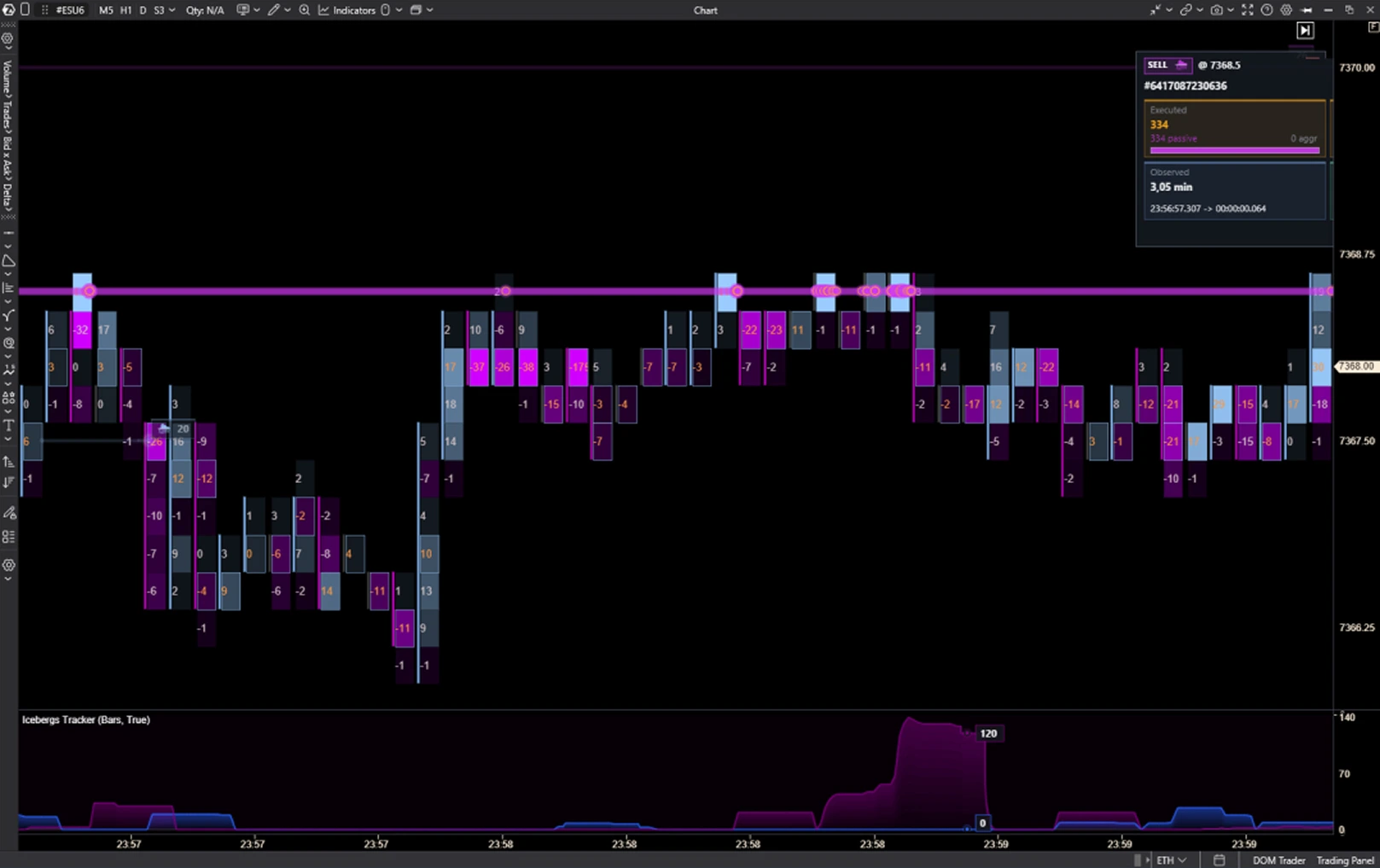The width and height of the screenshot is (1380, 868).
Task: Open the DOM Trader panel
Action: click(1278, 860)
